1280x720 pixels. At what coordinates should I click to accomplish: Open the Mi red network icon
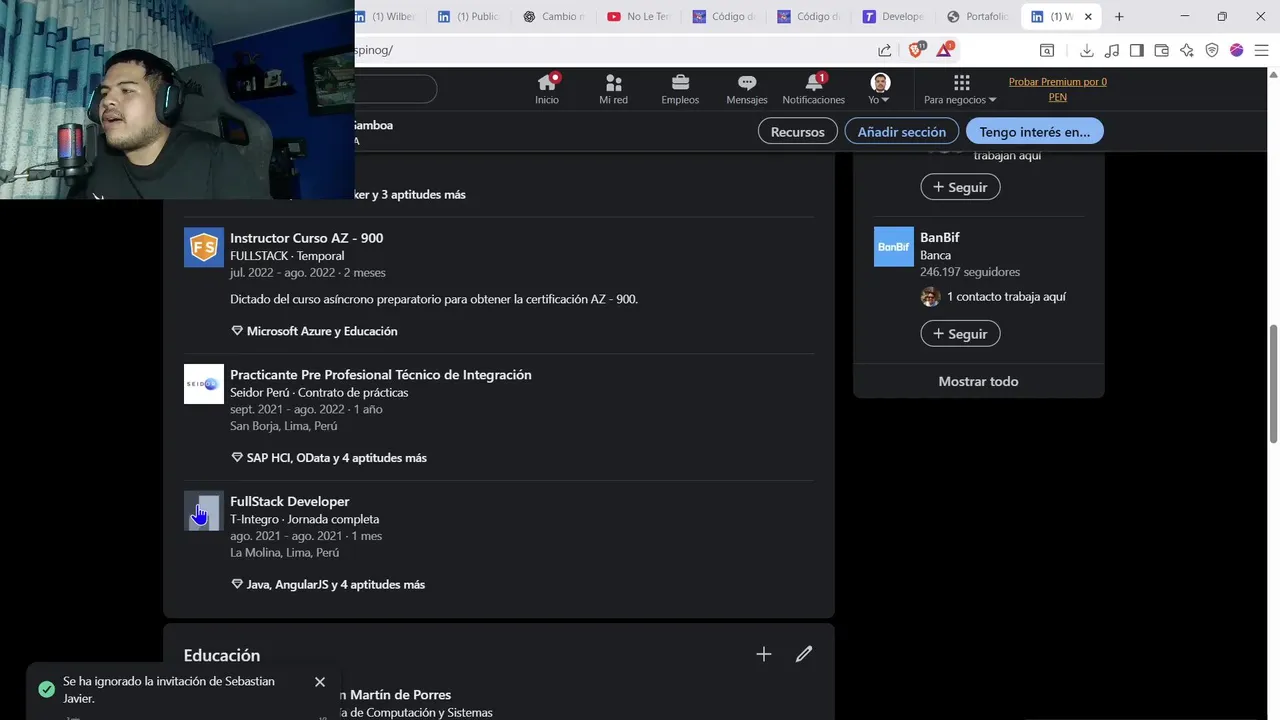coord(613,89)
